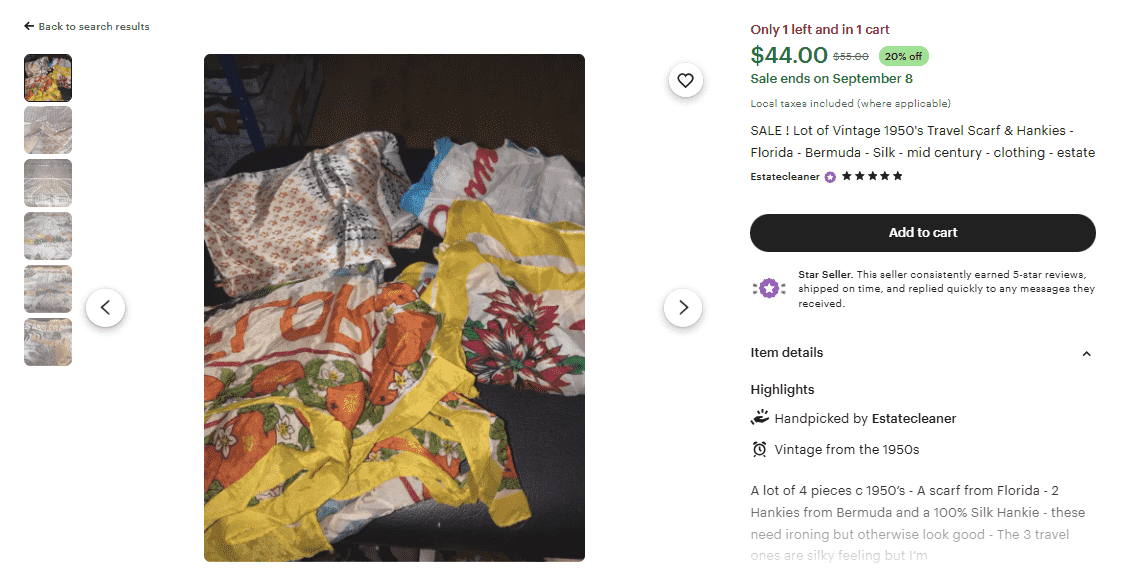
Task: Select the third product thumbnail
Action: [48, 183]
